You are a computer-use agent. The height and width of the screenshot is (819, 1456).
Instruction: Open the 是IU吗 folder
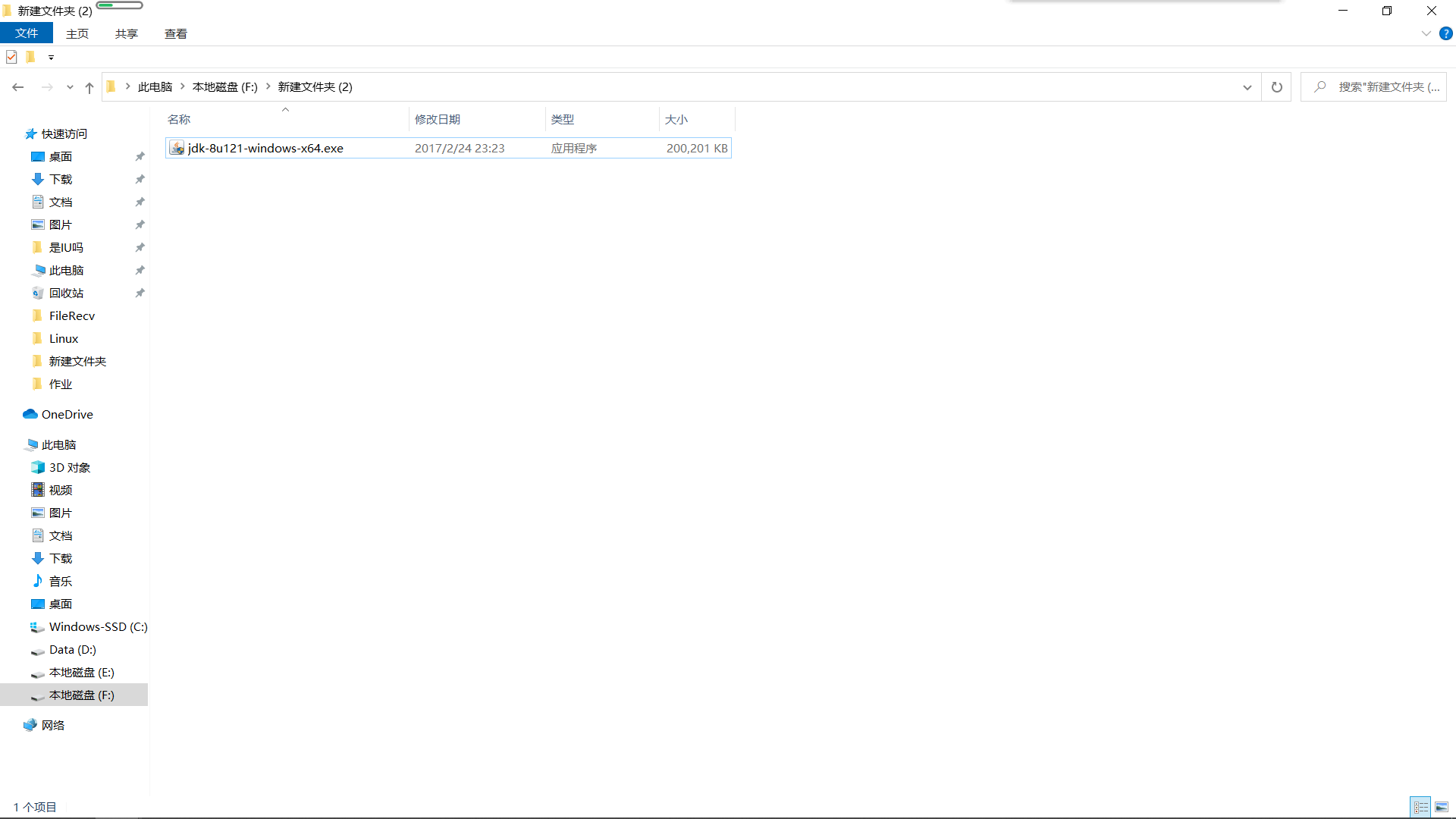tap(66, 247)
